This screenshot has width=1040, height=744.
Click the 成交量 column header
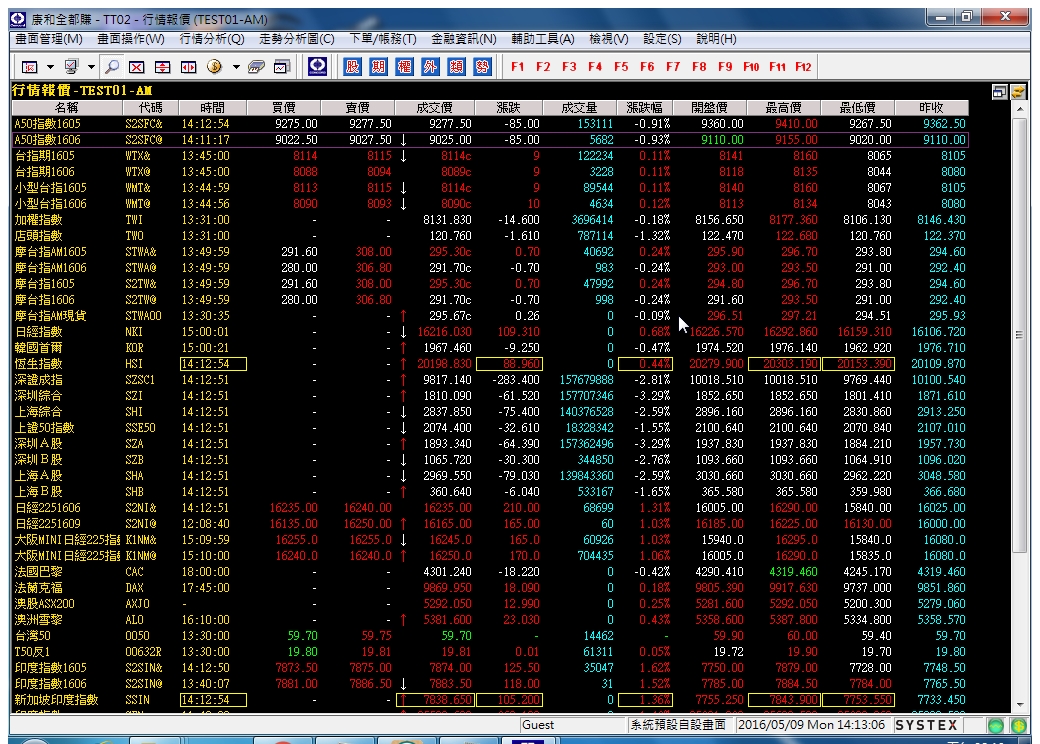(x=579, y=107)
